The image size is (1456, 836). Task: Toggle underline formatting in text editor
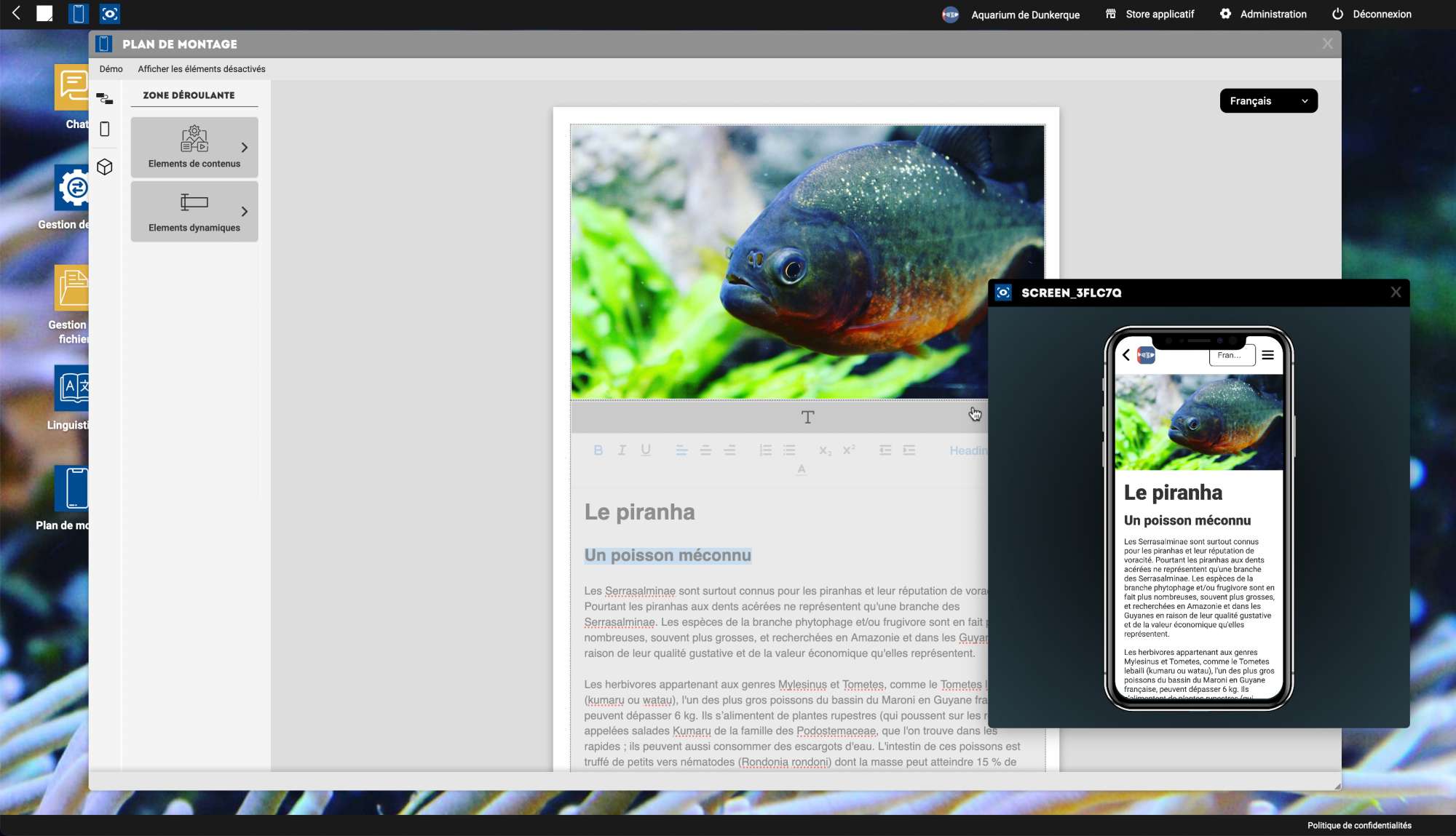(646, 450)
